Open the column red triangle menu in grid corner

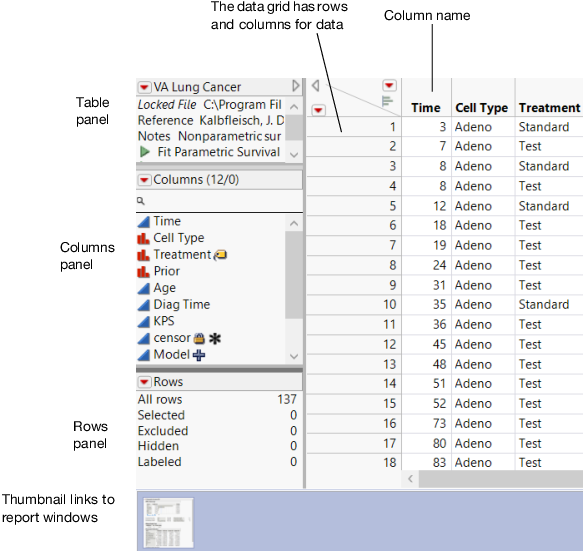tap(389, 85)
